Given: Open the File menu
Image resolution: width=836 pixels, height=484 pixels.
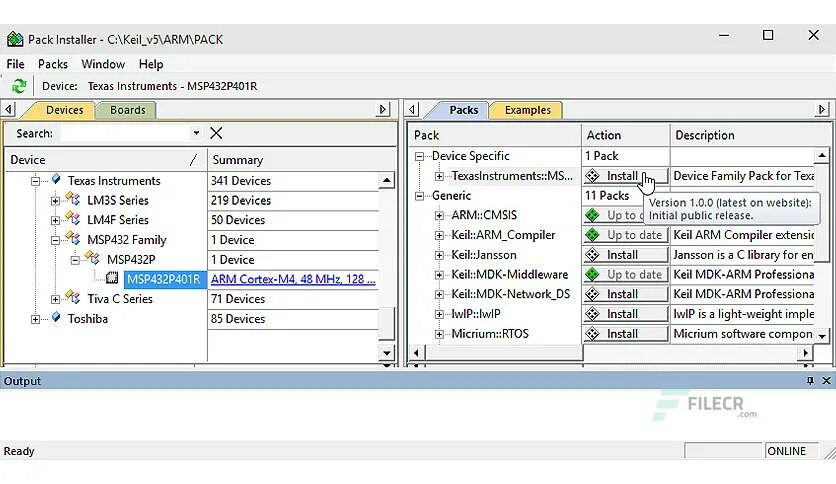Looking at the screenshot, I should tap(15, 64).
